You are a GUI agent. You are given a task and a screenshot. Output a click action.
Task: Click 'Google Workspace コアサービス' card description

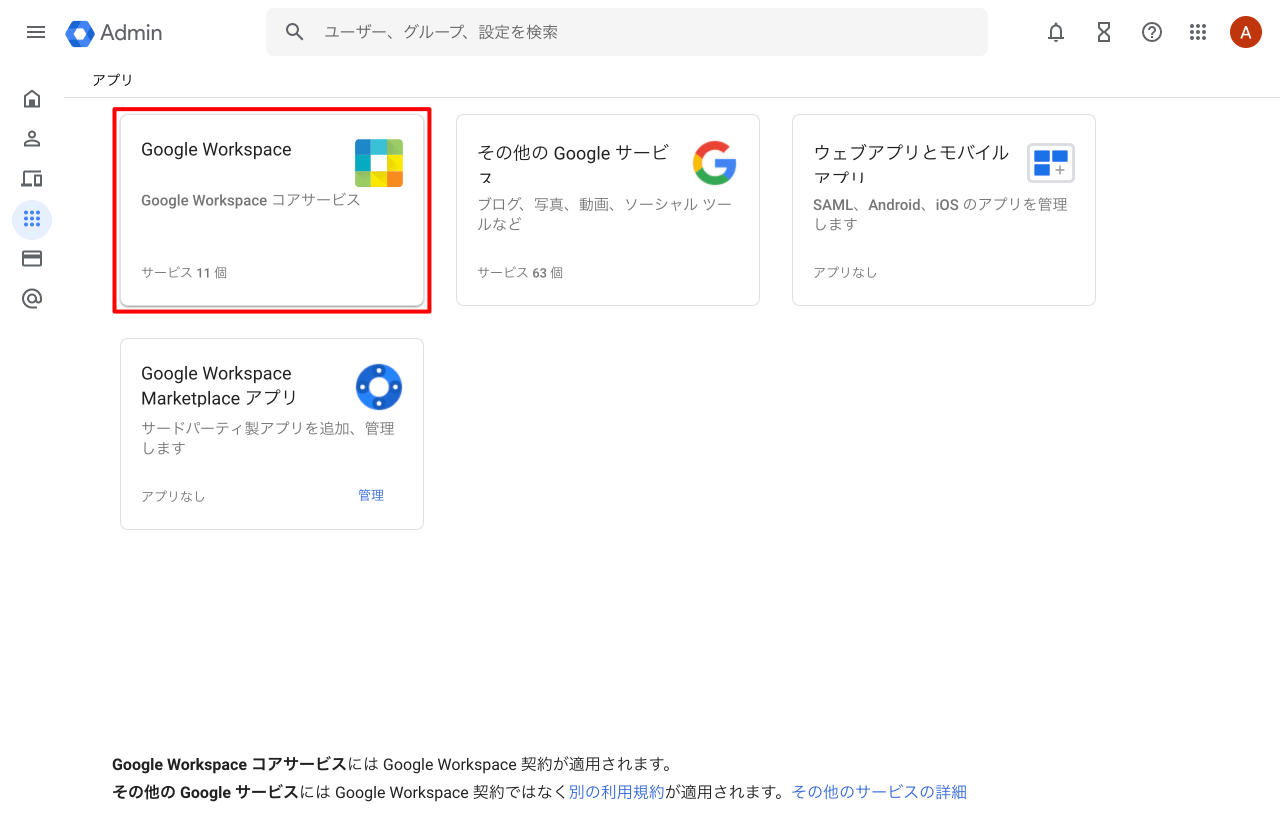[251, 200]
